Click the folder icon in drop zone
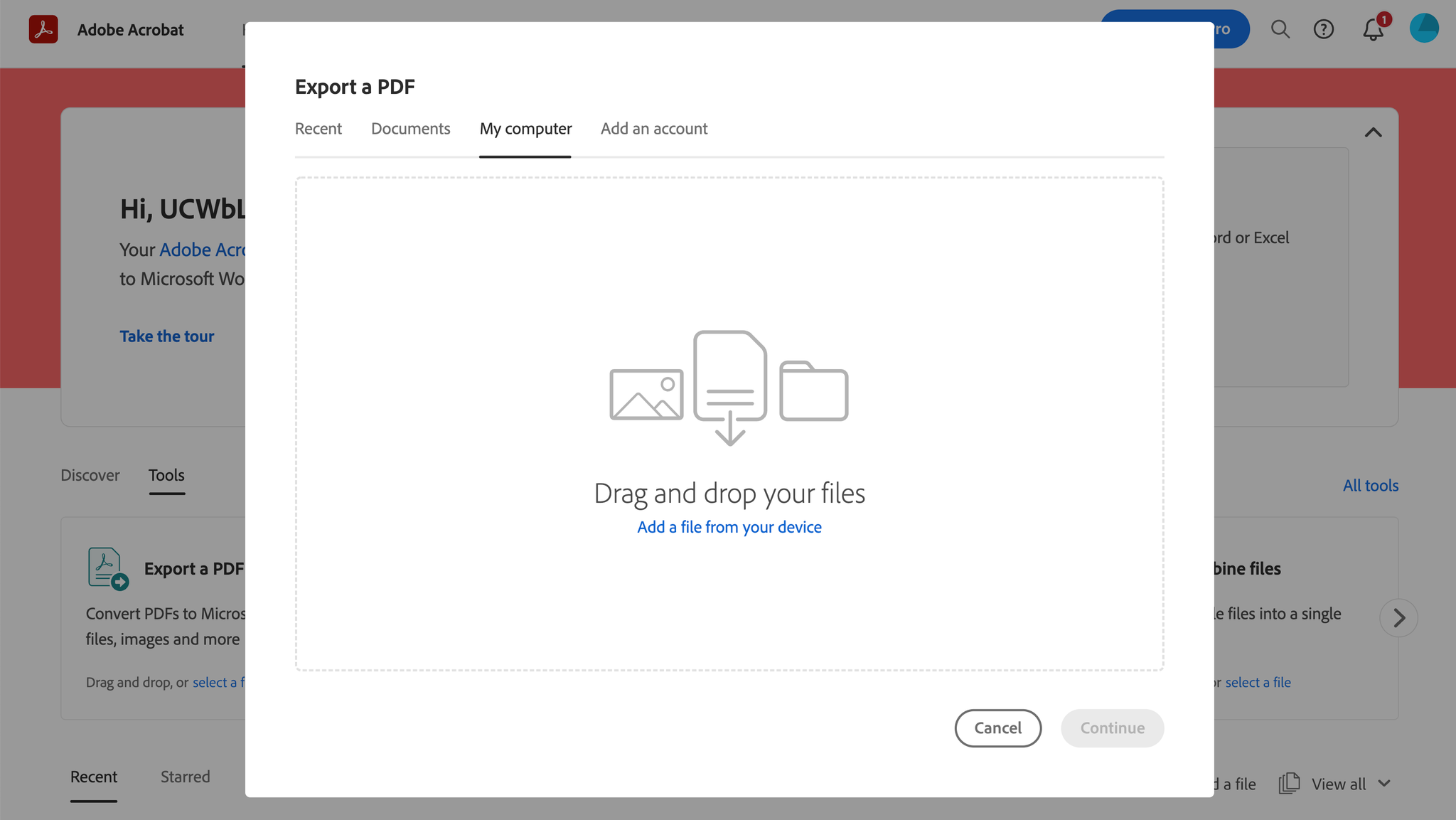The width and height of the screenshot is (1456, 820). click(x=814, y=391)
